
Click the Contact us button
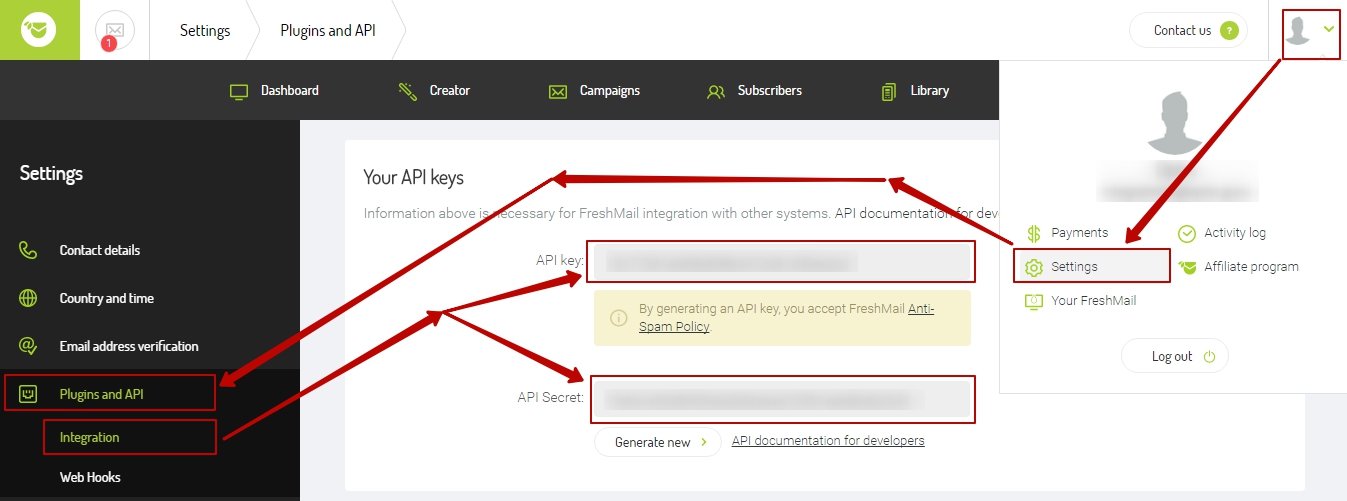click(1189, 30)
